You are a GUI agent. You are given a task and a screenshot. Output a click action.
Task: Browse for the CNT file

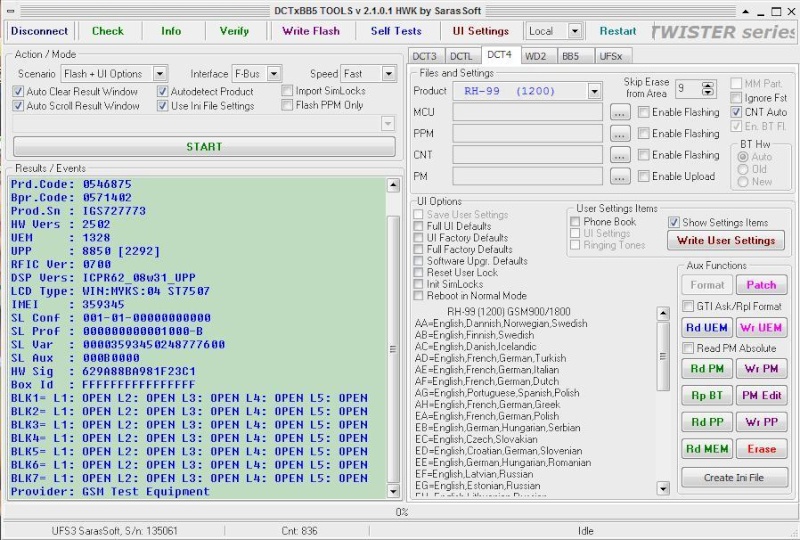[619, 155]
